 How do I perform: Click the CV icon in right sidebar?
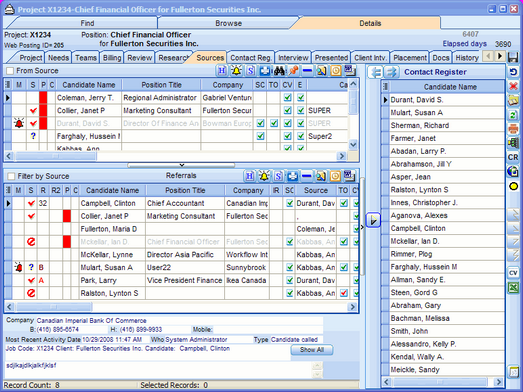pyautogui.click(x=513, y=273)
